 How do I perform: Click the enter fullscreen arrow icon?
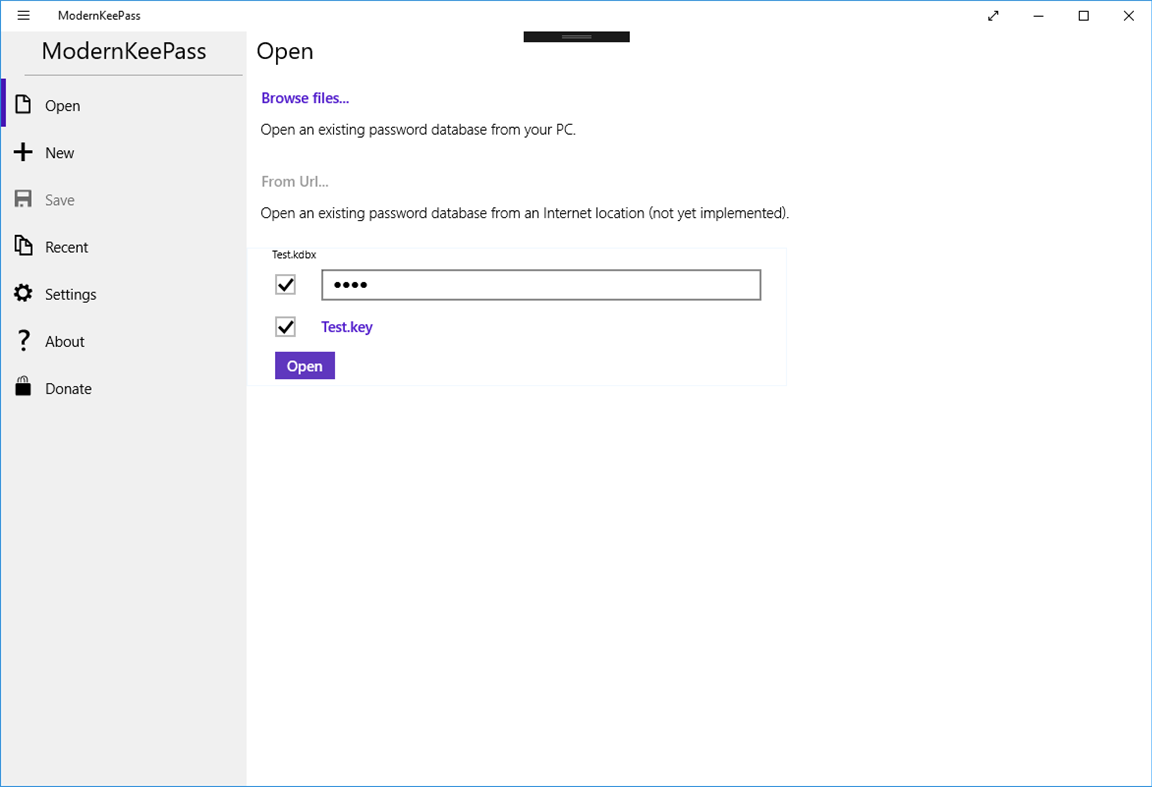point(992,16)
